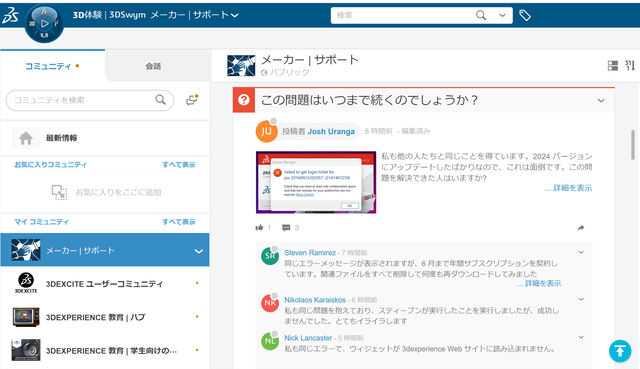Screen dimensions: 640x369
Task: Expand the search options dropdown arrow
Action: (x=502, y=16)
